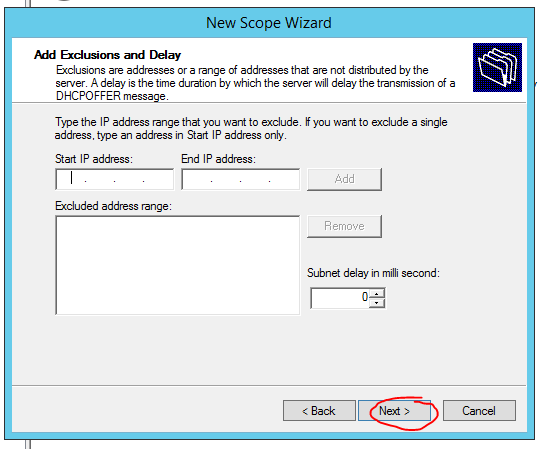Increase subnet delay with the up arrow
Viewport: 540px width, 449px height.
coord(377,294)
